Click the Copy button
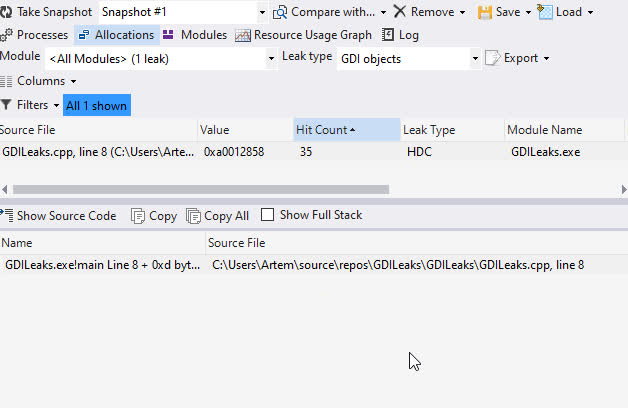This screenshot has width=628, height=408. [154, 215]
